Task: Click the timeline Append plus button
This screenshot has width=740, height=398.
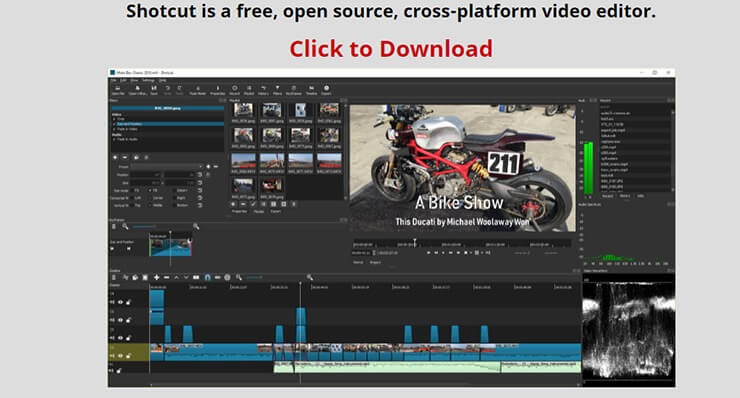Action: pos(157,278)
